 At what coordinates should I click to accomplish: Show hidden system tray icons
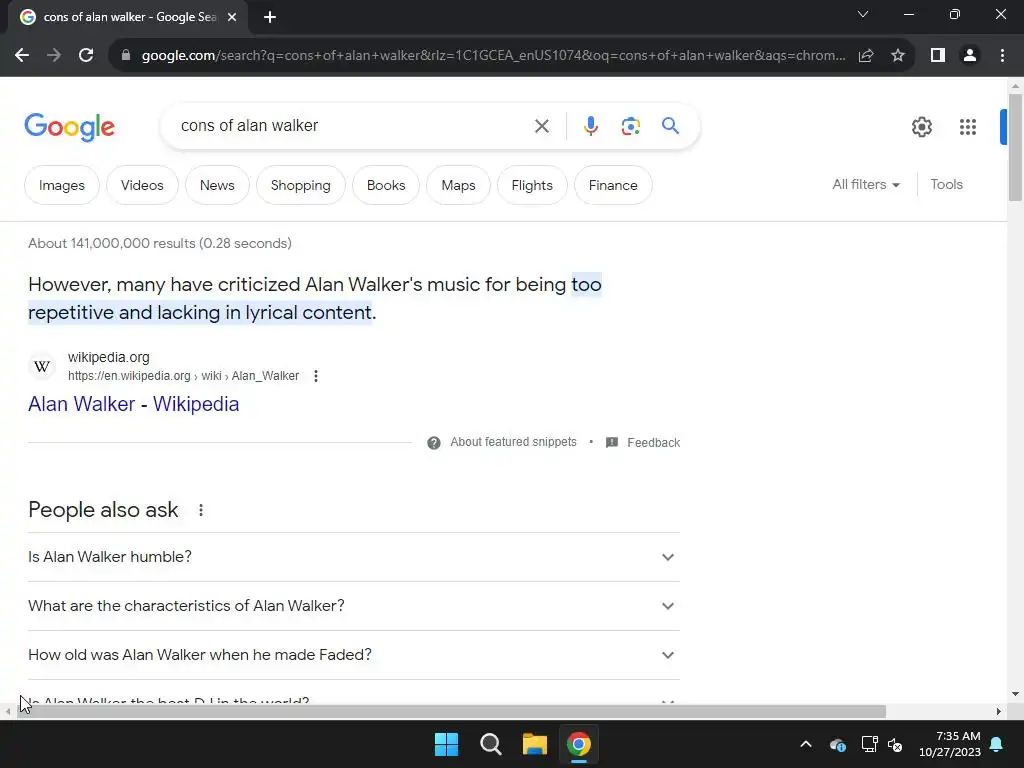coord(806,744)
